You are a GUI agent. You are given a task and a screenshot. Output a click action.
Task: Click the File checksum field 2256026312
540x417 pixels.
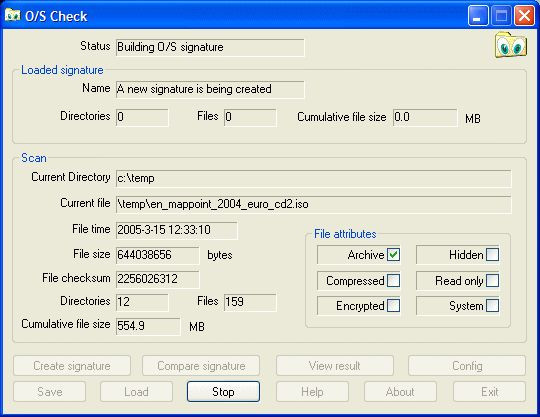click(157, 279)
